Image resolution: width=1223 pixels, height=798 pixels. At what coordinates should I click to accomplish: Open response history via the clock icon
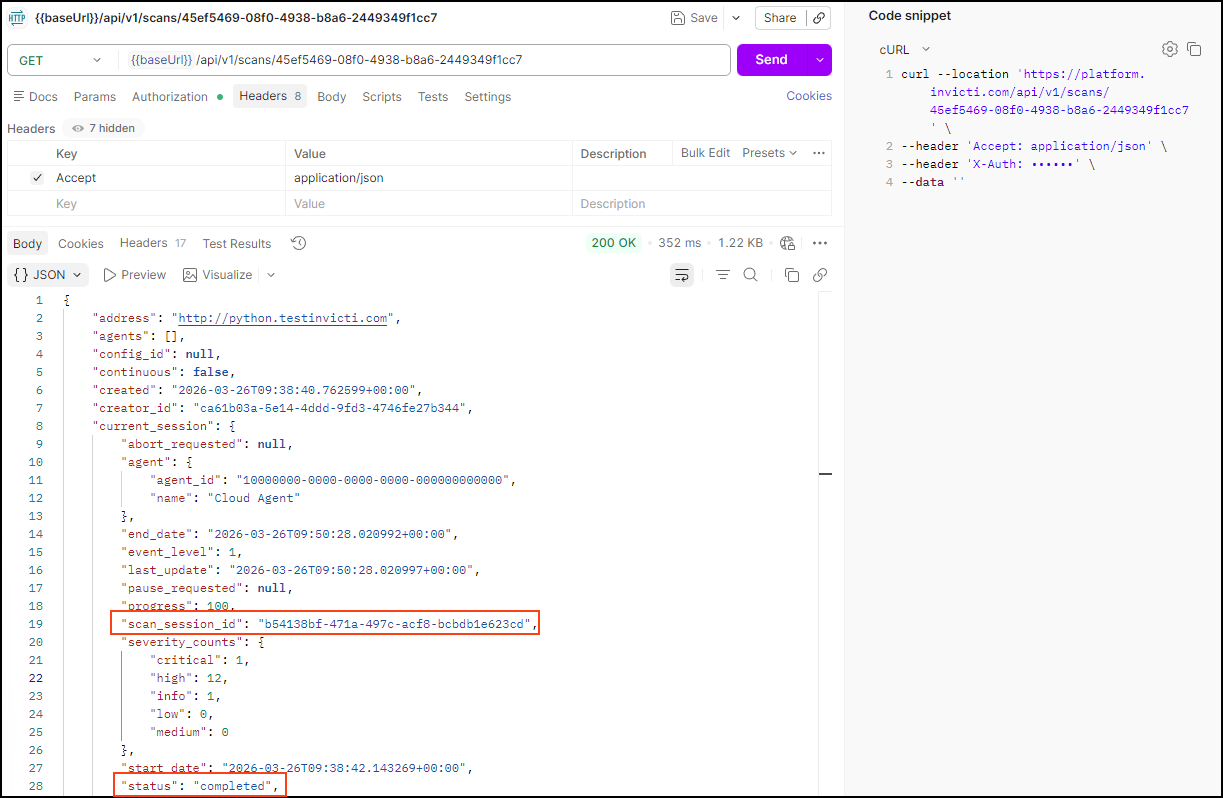click(x=297, y=242)
